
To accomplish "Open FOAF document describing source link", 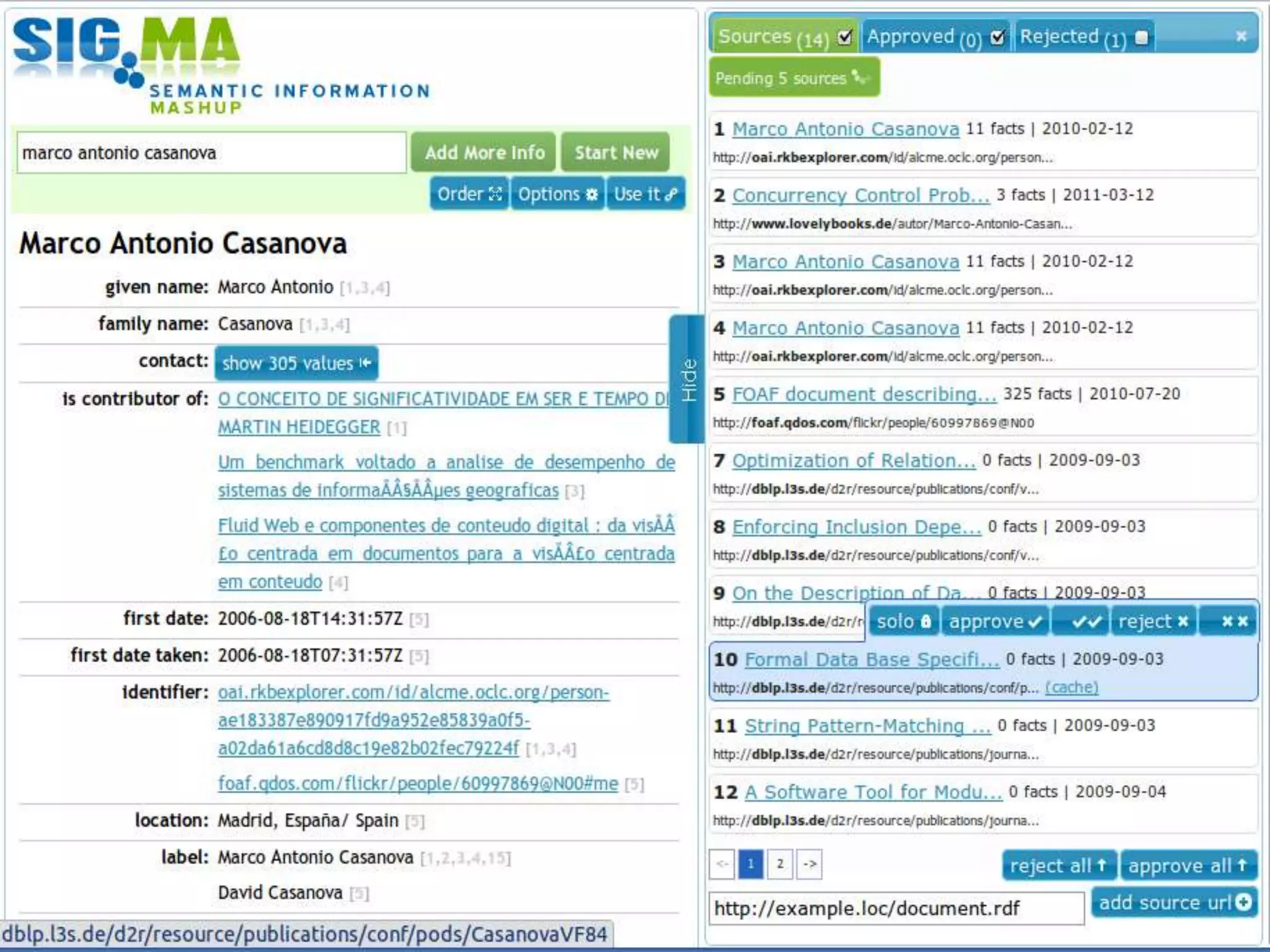I will pyautogui.click(x=864, y=394).
